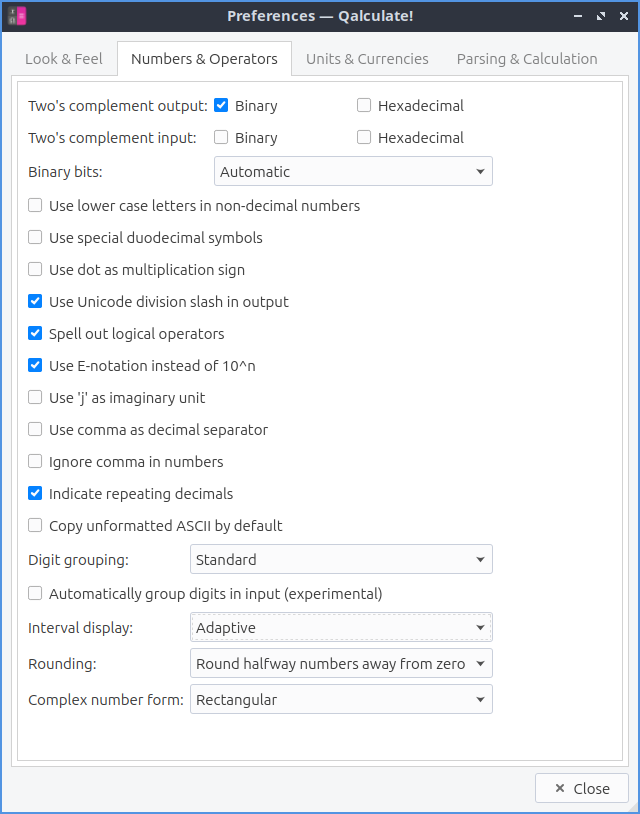Expand the Binary bits dropdown
This screenshot has width=640, height=814.
[353, 172]
